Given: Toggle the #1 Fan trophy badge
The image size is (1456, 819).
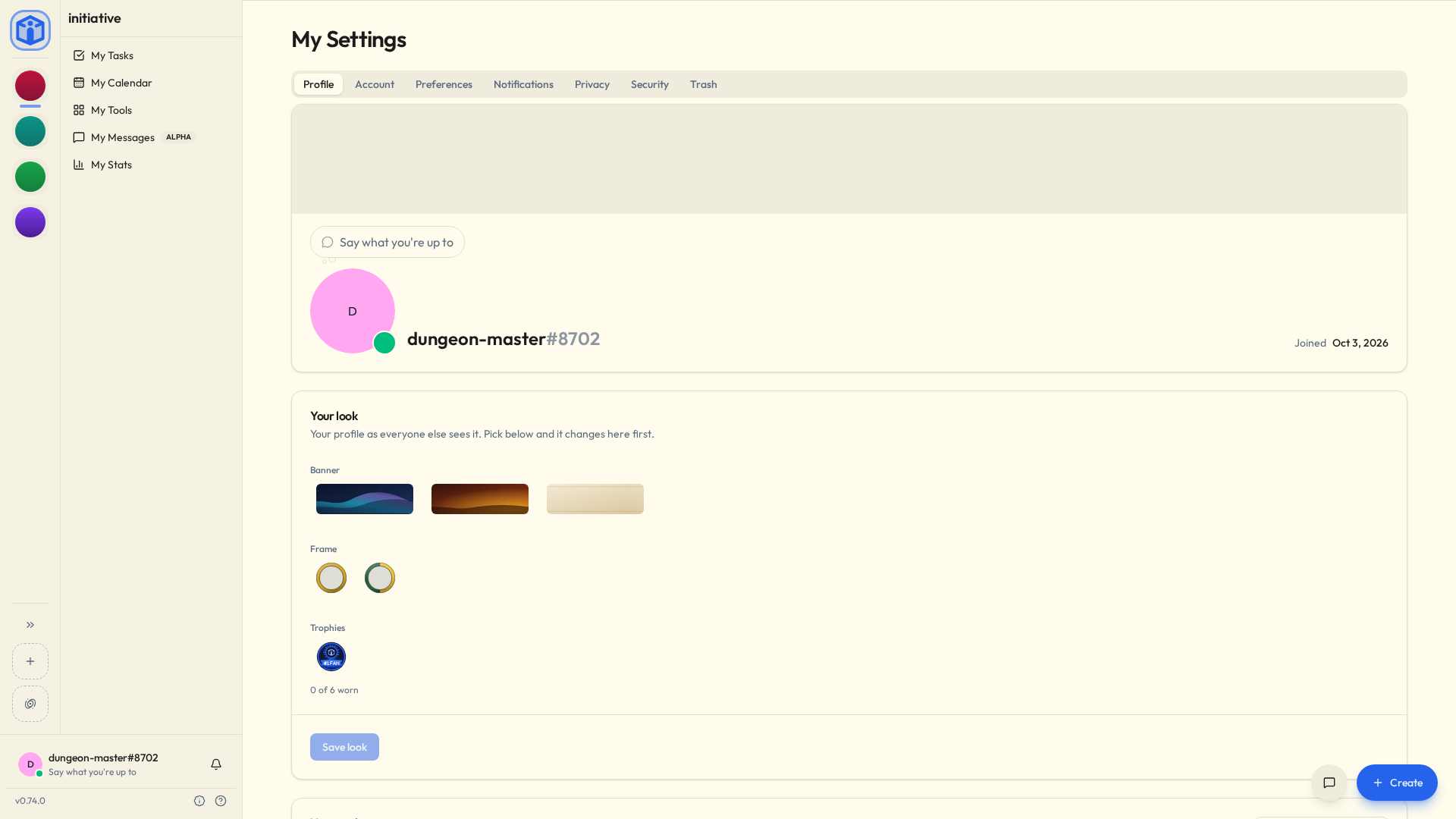Looking at the screenshot, I should (331, 657).
